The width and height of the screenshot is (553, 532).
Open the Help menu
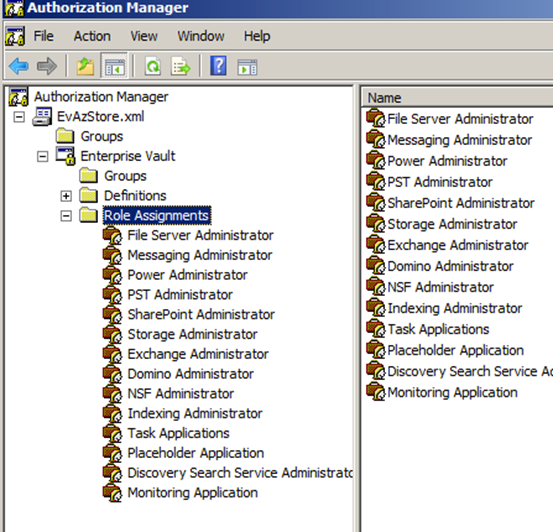257,36
